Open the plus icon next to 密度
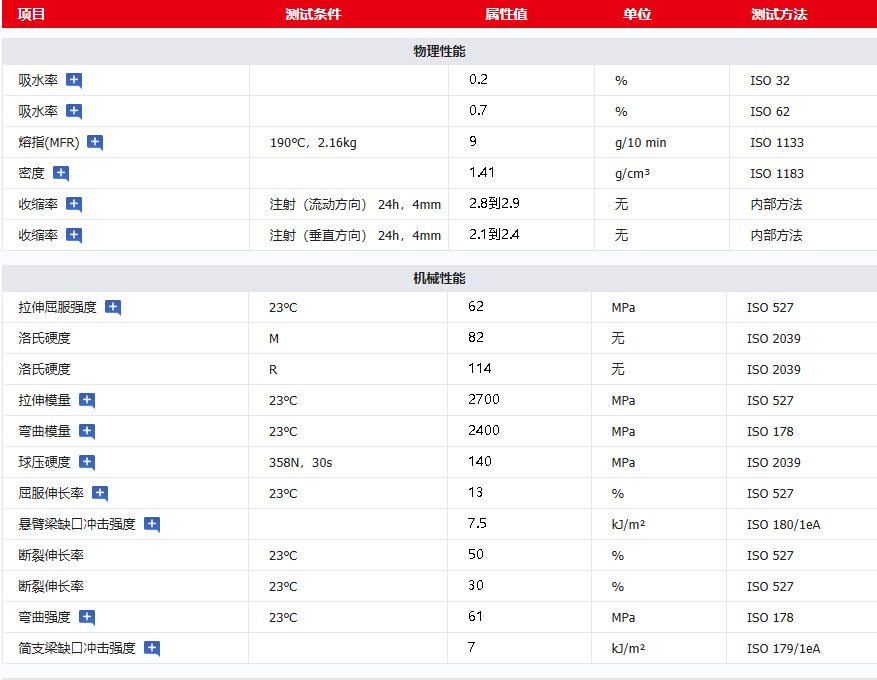 61,173
